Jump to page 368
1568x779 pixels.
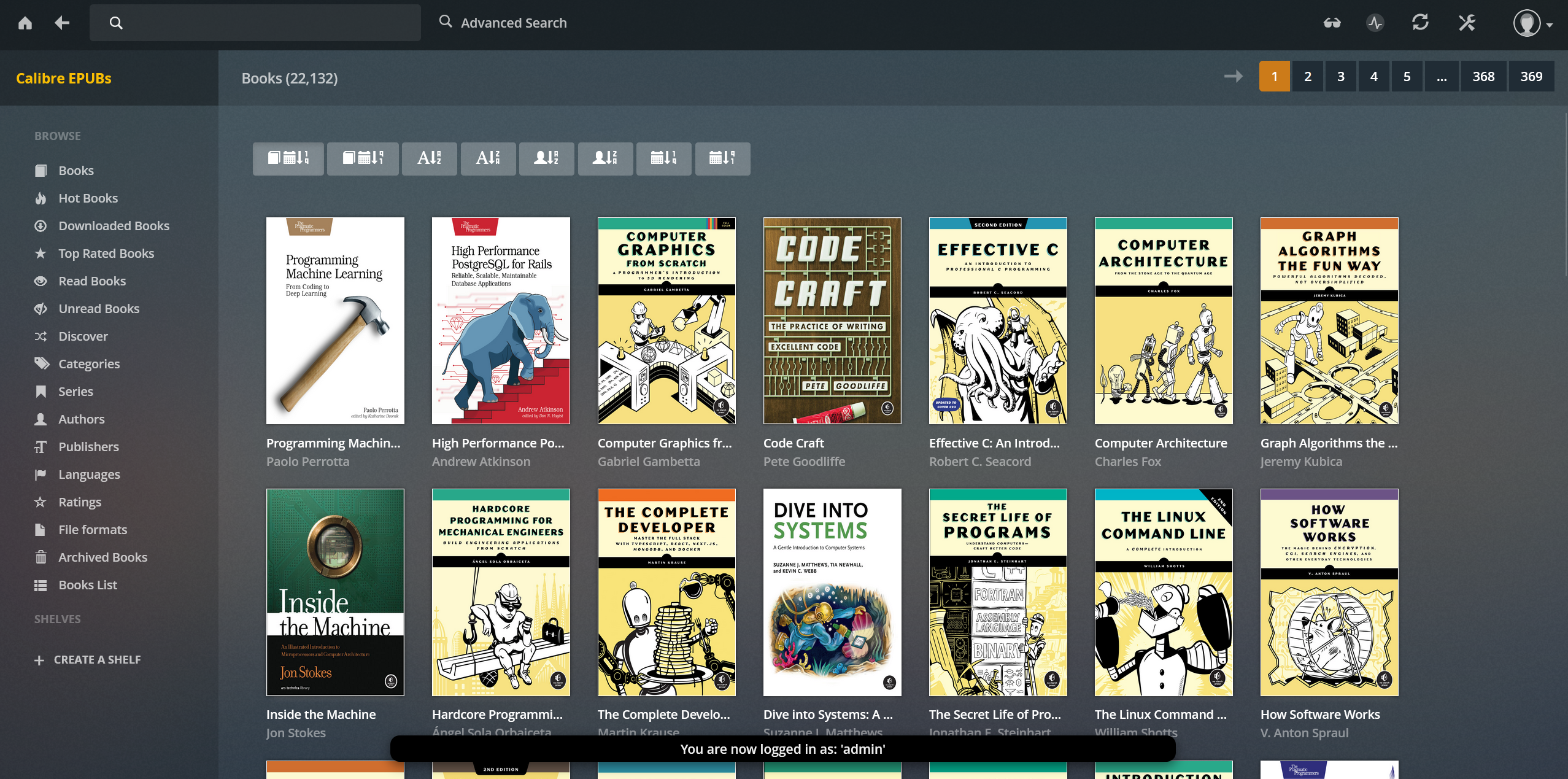(x=1483, y=76)
